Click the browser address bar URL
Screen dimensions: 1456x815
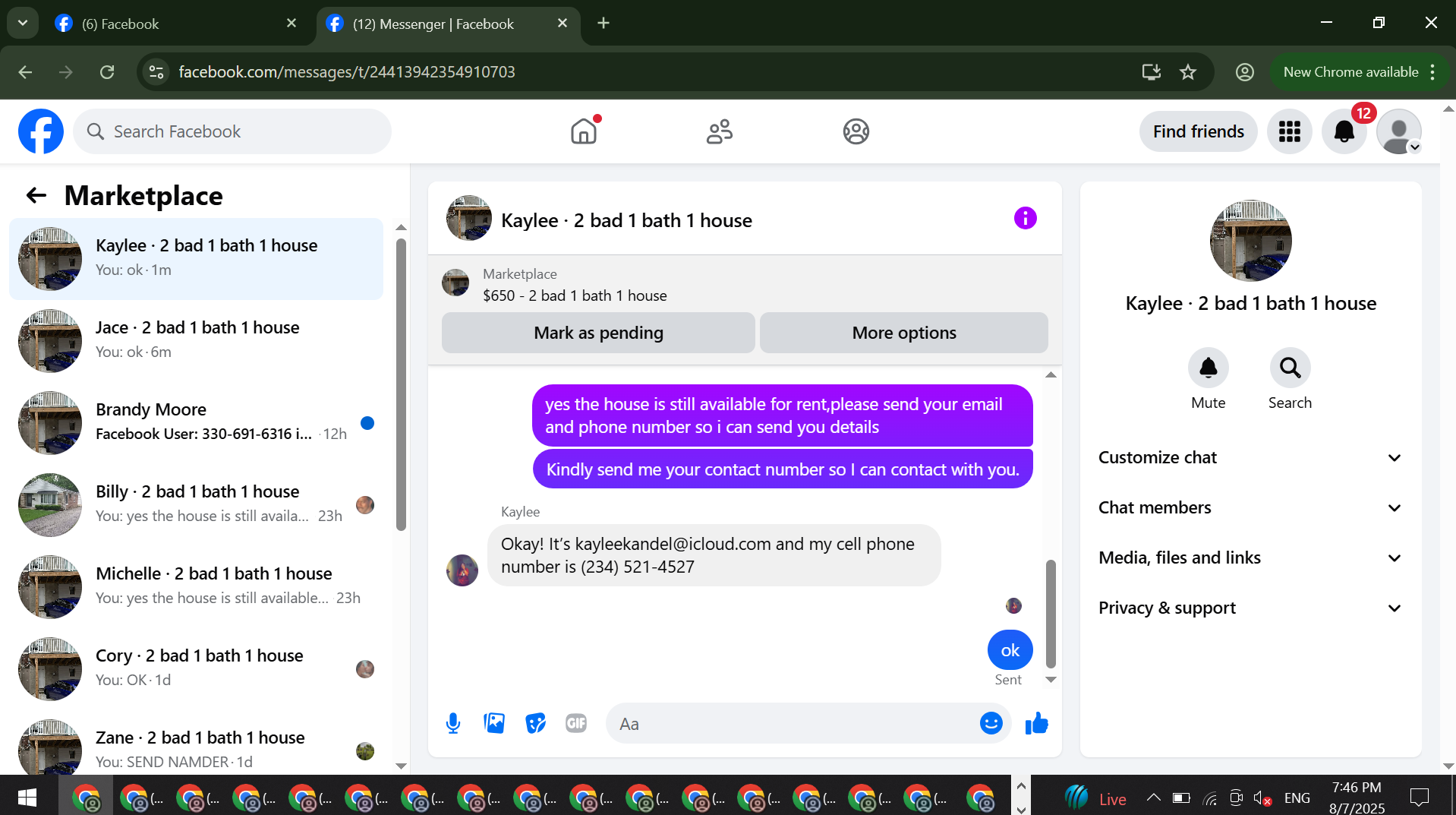pyautogui.click(x=347, y=72)
